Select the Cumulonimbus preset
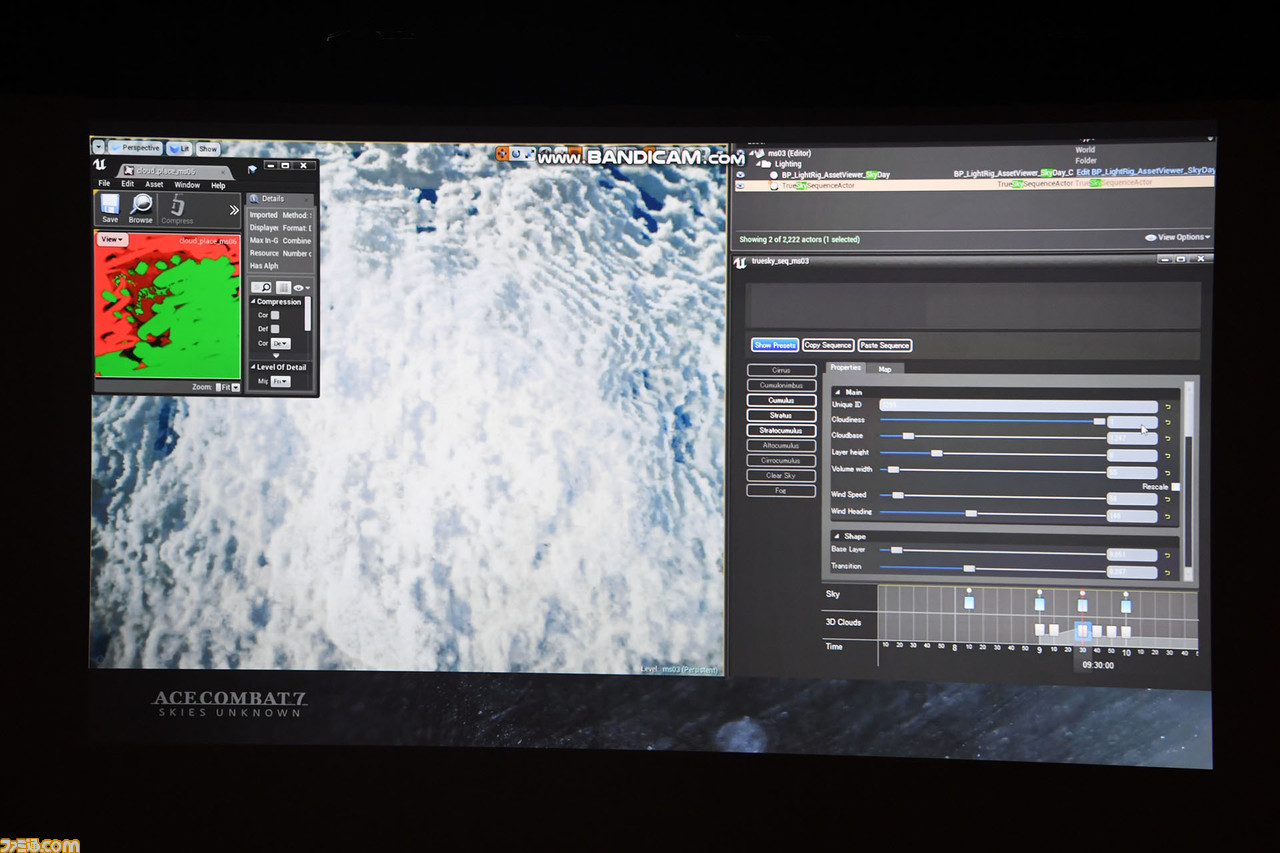This screenshot has width=1280, height=853. pos(781,385)
